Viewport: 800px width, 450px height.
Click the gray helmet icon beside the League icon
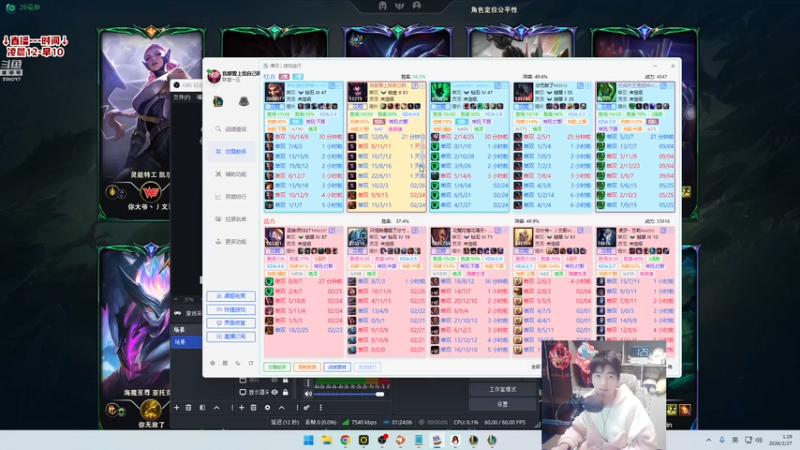click(x=244, y=102)
